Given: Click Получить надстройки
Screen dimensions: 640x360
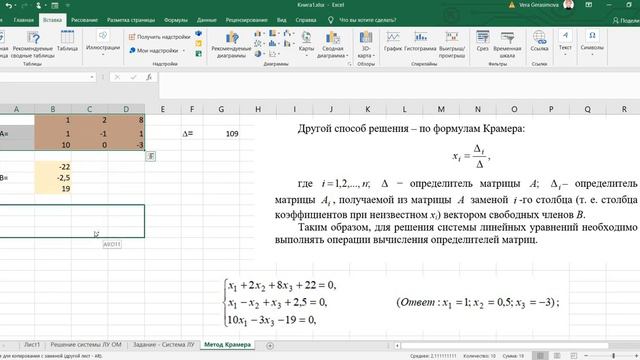Looking at the screenshot, I should tap(160, 37).
